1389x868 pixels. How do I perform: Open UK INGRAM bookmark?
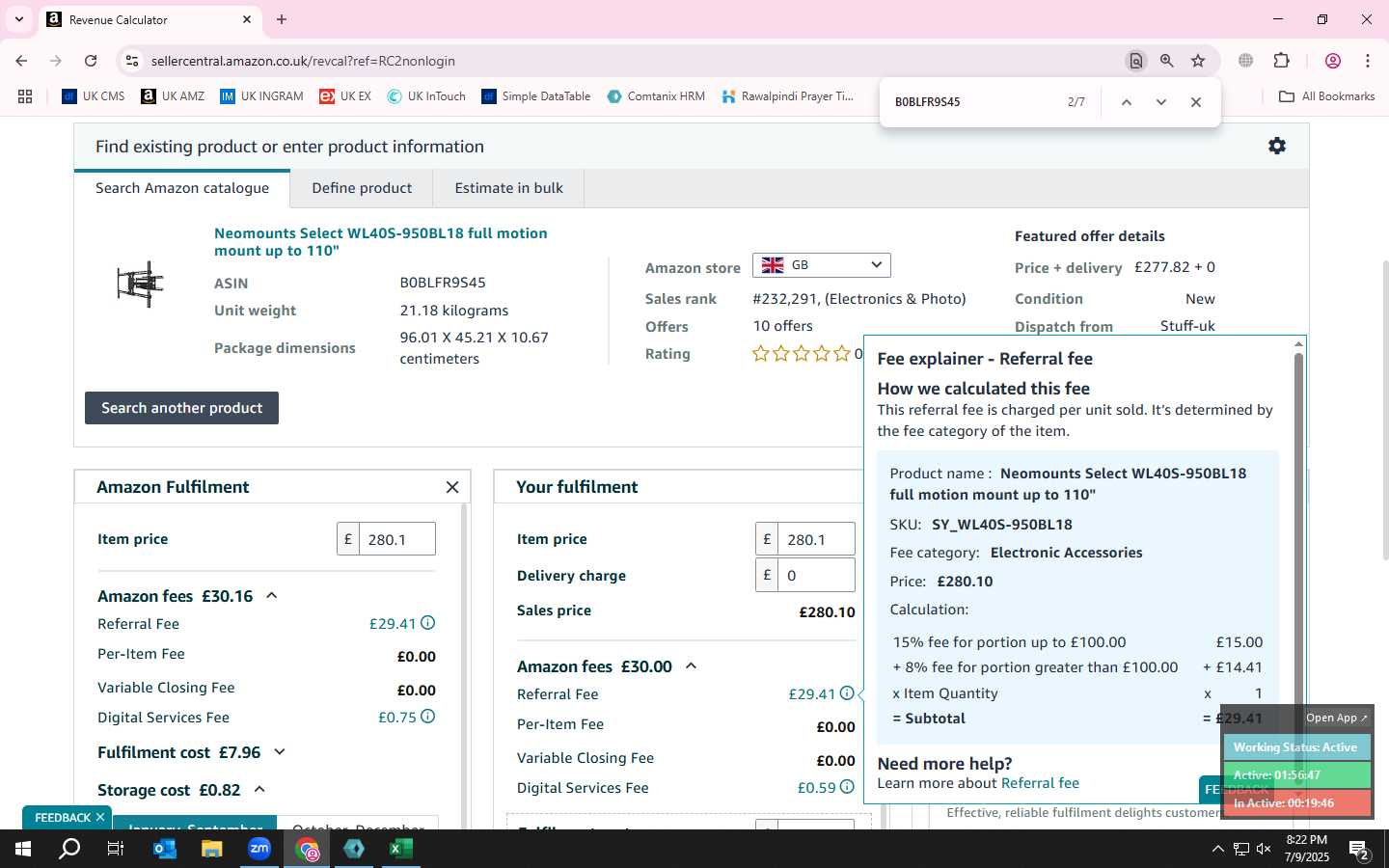[261, 96]
